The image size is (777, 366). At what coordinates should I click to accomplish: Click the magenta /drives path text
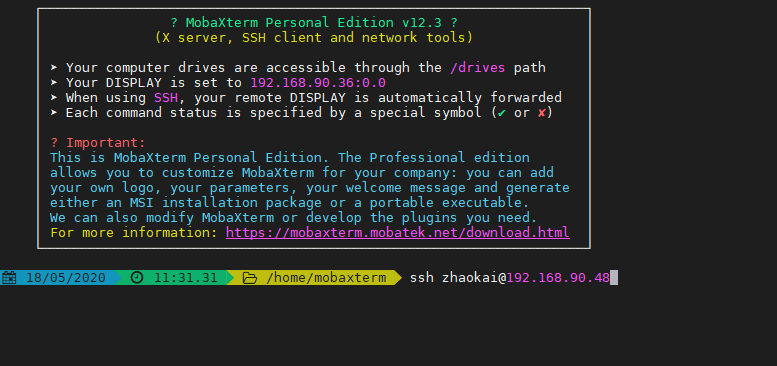click(478, 67)
